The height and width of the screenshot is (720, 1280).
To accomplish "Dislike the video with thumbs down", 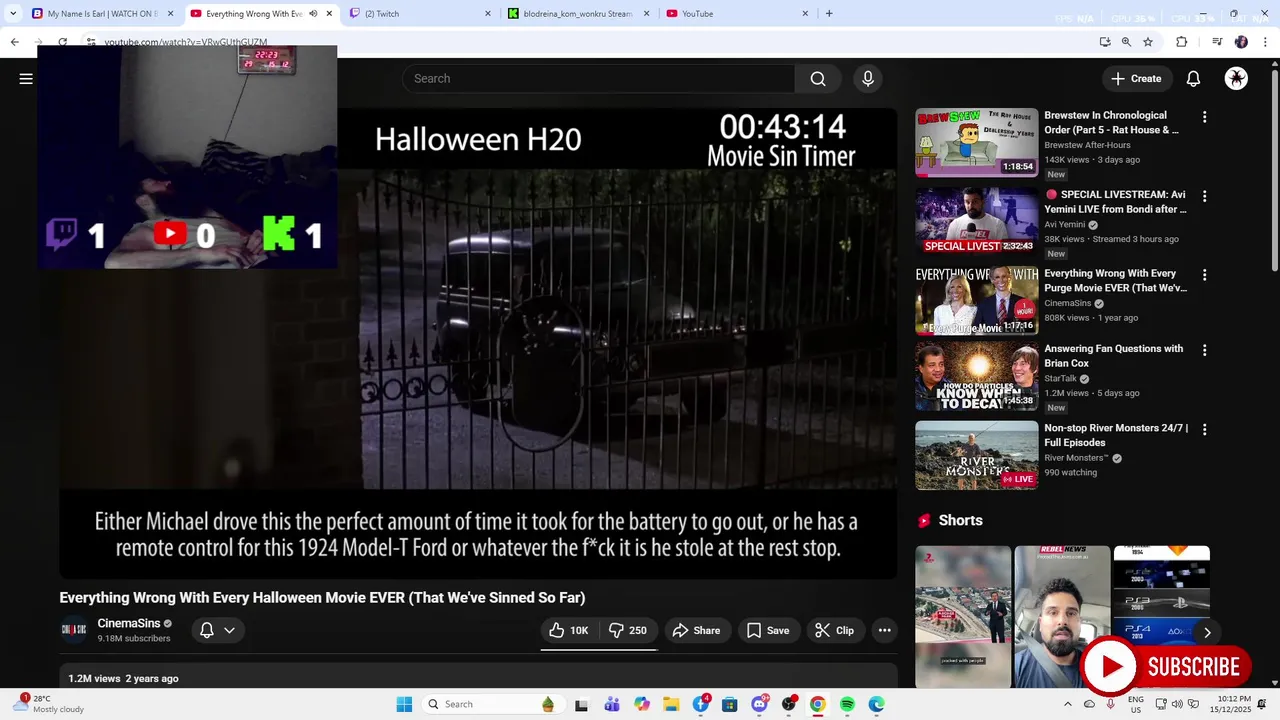I will (628, 630).
